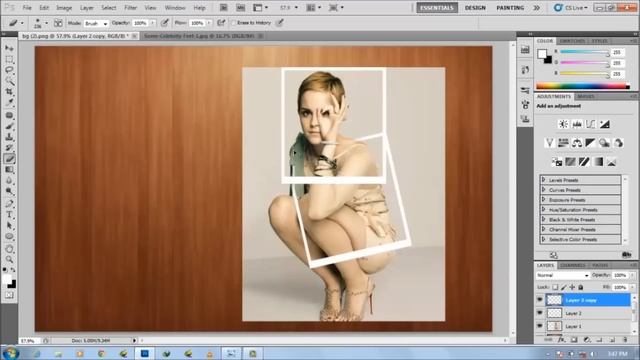Expand Hue/Saturation Presets list
Image resolution: width=640 pixels, height=360 pixels.
point(544,209)
